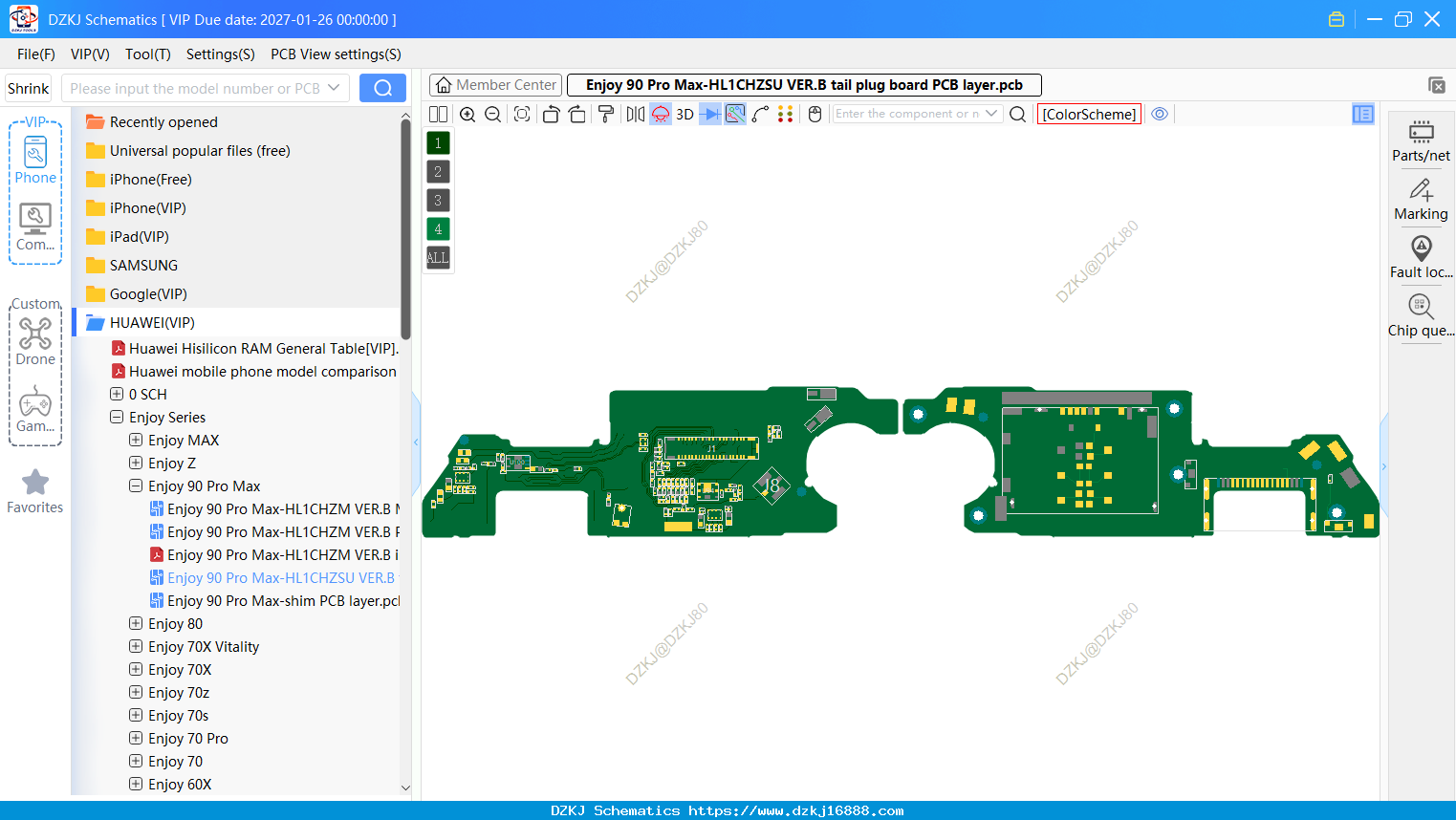Viewport: 1456px width, 820px height.
Task: Expand the Enjoy 70 Pro node
Action: tap(136, 738)
